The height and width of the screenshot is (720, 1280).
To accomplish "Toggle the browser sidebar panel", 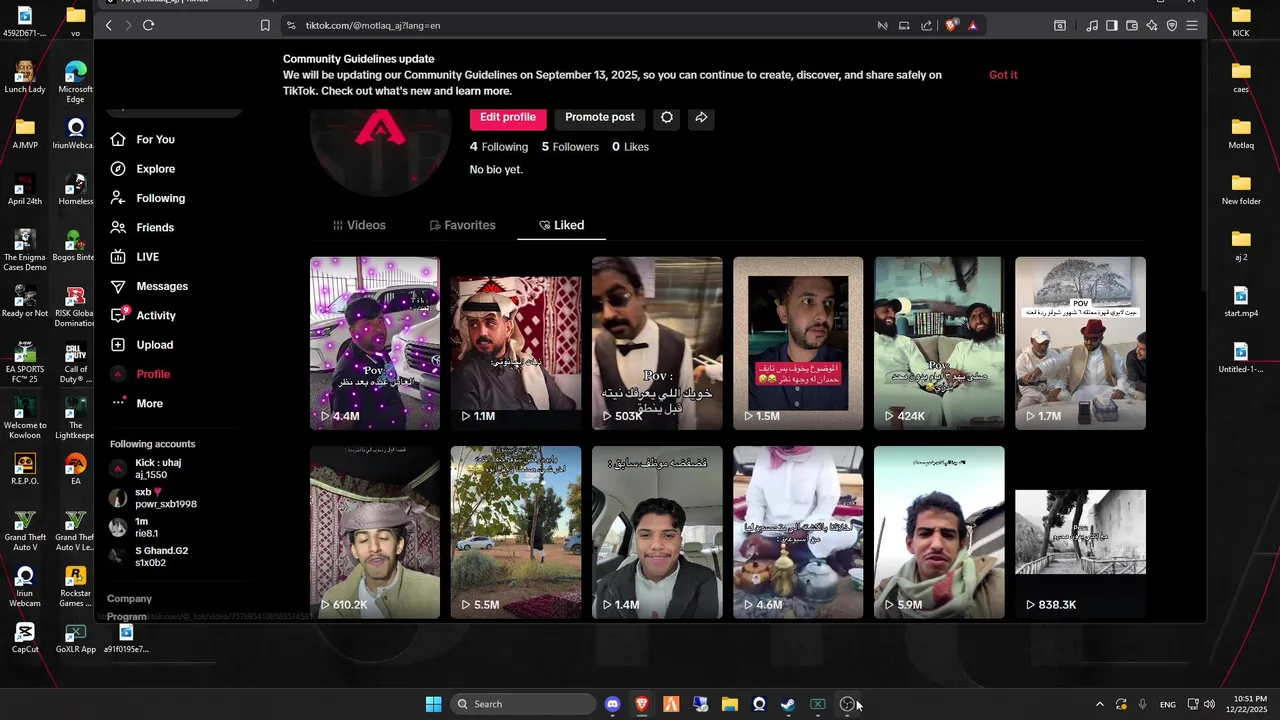I will pyautogui.click(x=1112, y=25).
